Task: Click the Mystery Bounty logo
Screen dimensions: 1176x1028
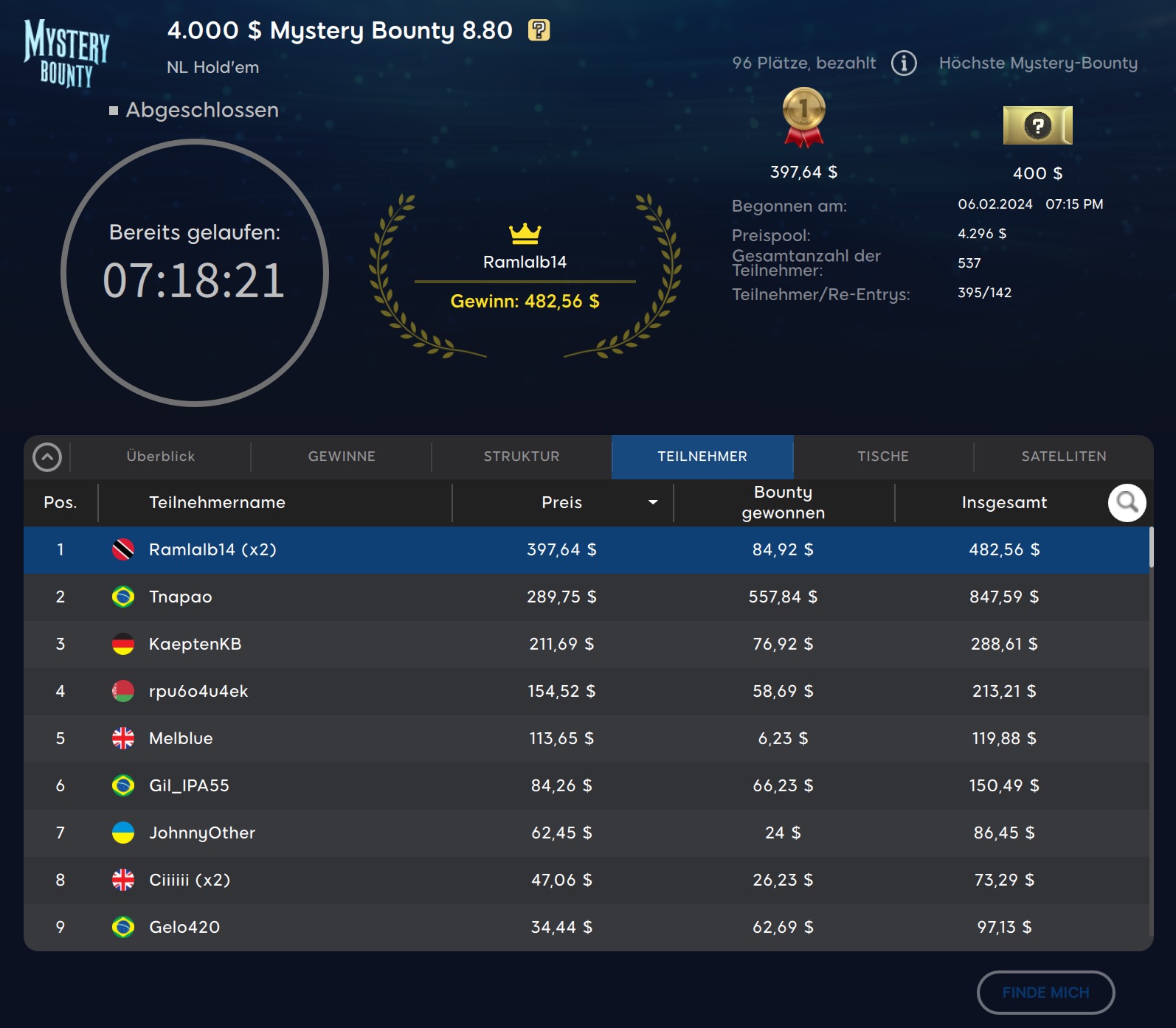Action: coord(66,53)
